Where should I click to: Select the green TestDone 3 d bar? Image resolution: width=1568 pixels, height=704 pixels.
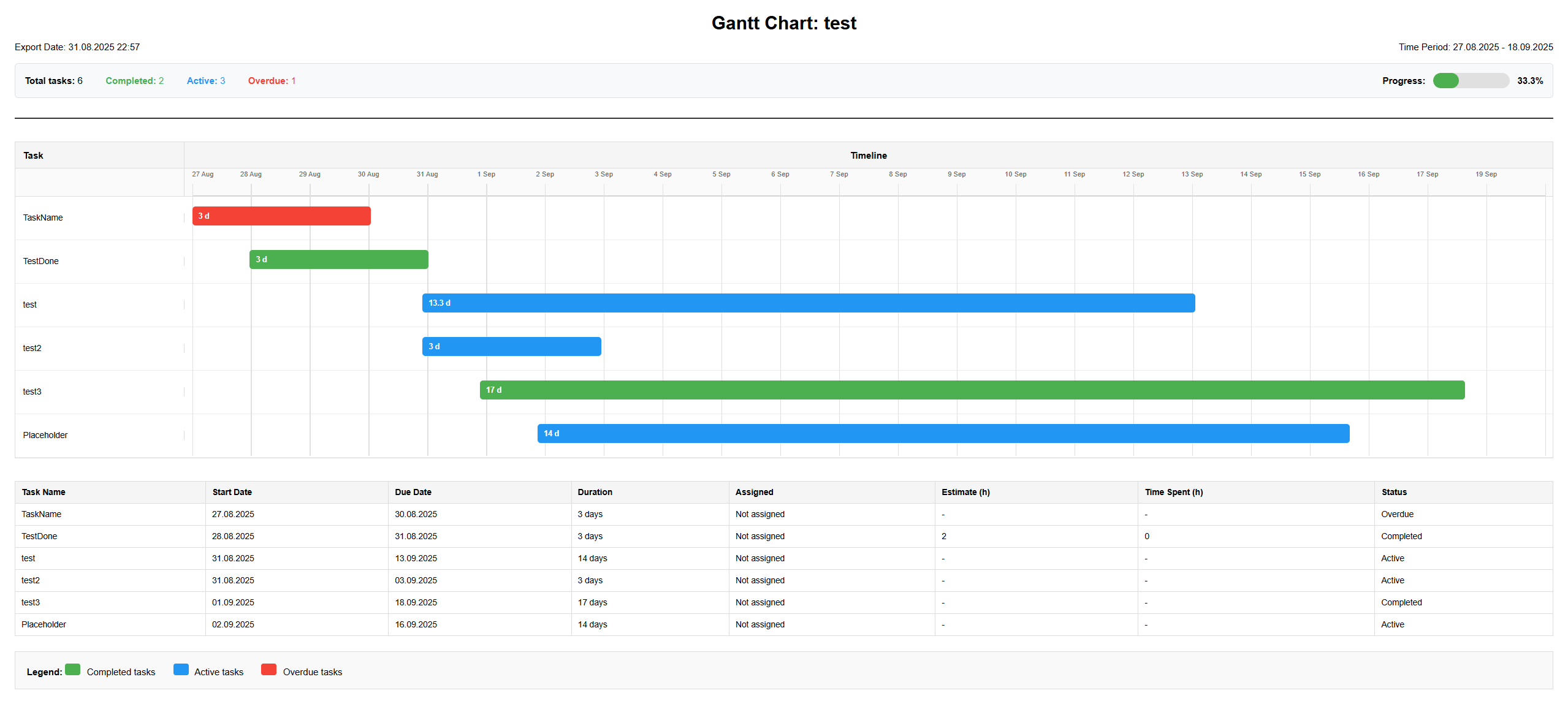(x=338, y=260)
